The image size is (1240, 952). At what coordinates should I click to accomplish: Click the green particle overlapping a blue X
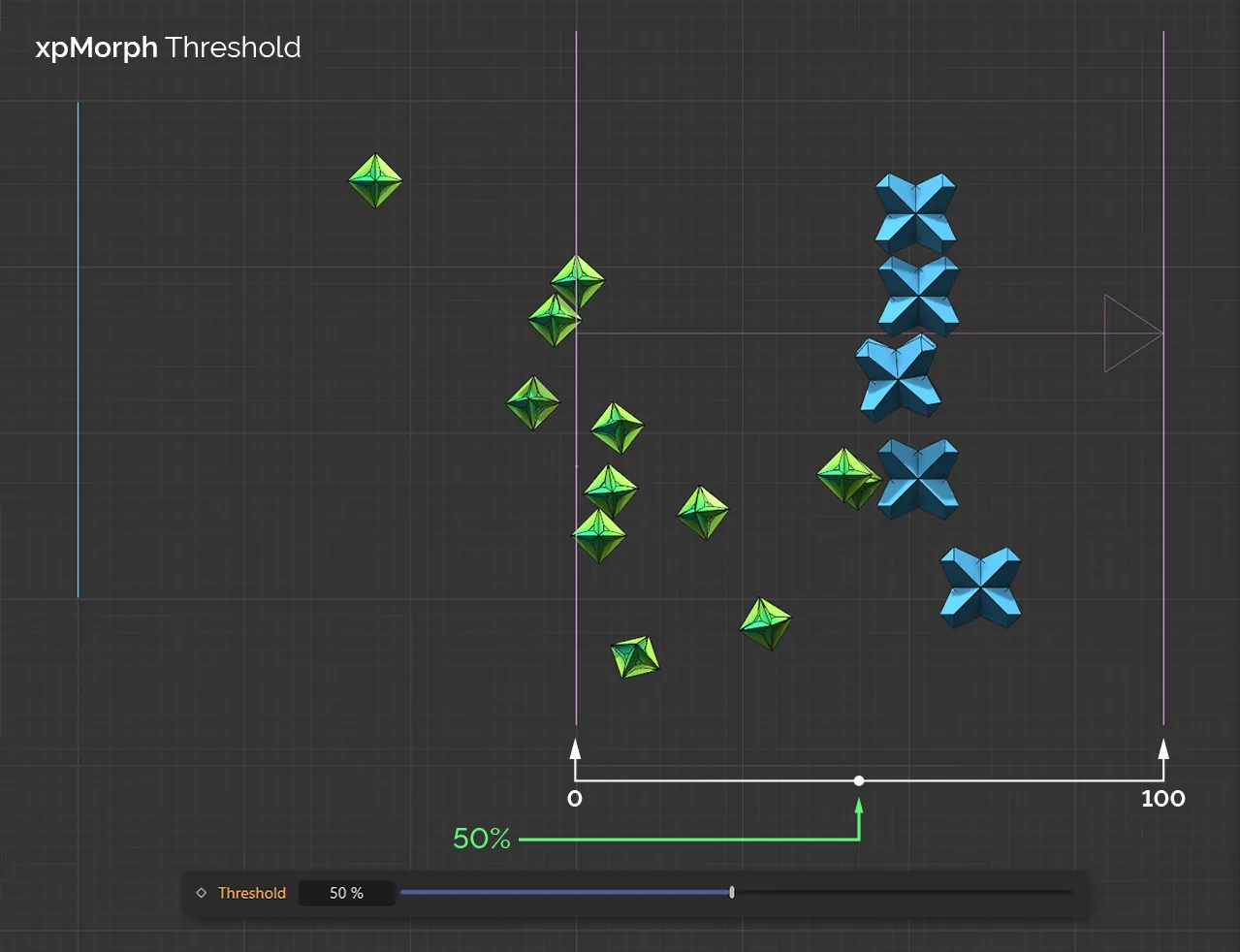pos(847,475)
